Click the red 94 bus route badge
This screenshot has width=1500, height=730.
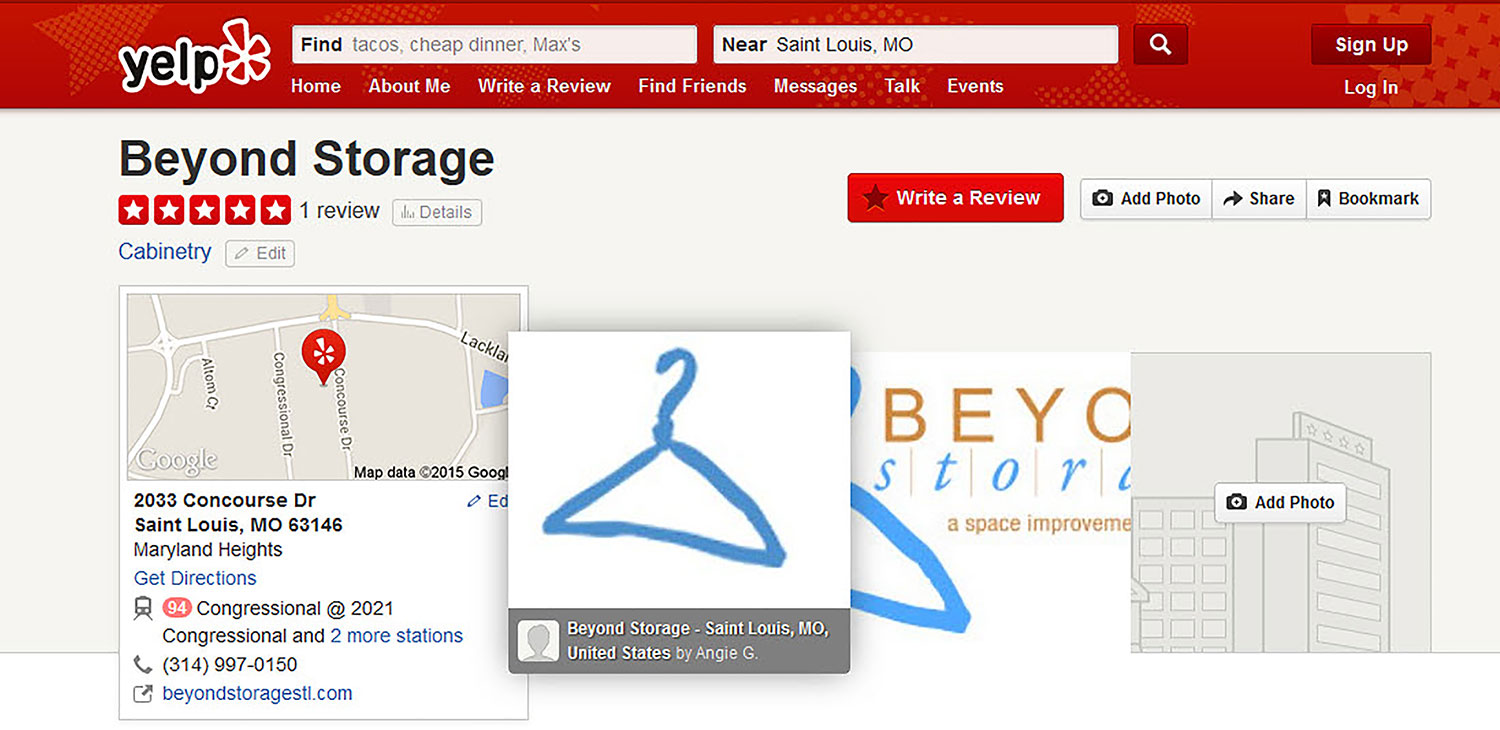pos(177,608)
